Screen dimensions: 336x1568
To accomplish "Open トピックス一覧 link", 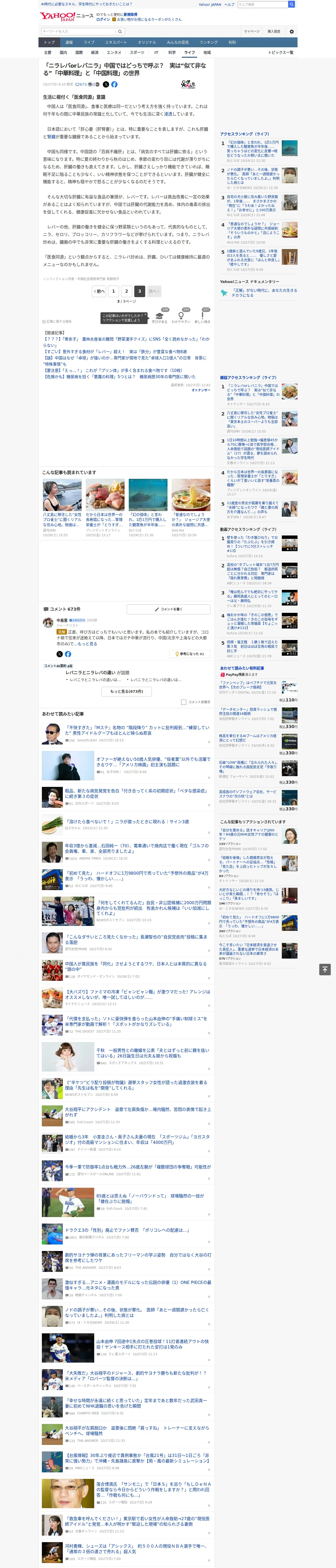I will (x=281, y=52).
